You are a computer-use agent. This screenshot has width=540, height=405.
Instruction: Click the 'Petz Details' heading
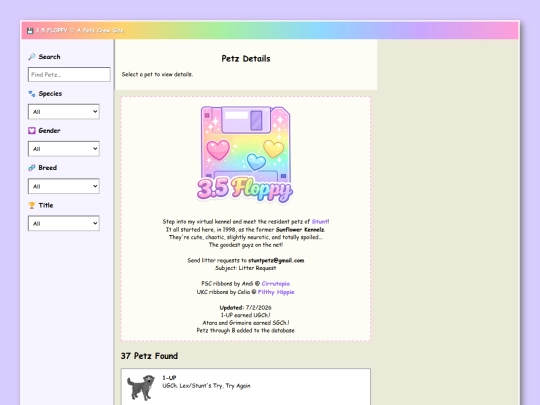click(246, 59)
